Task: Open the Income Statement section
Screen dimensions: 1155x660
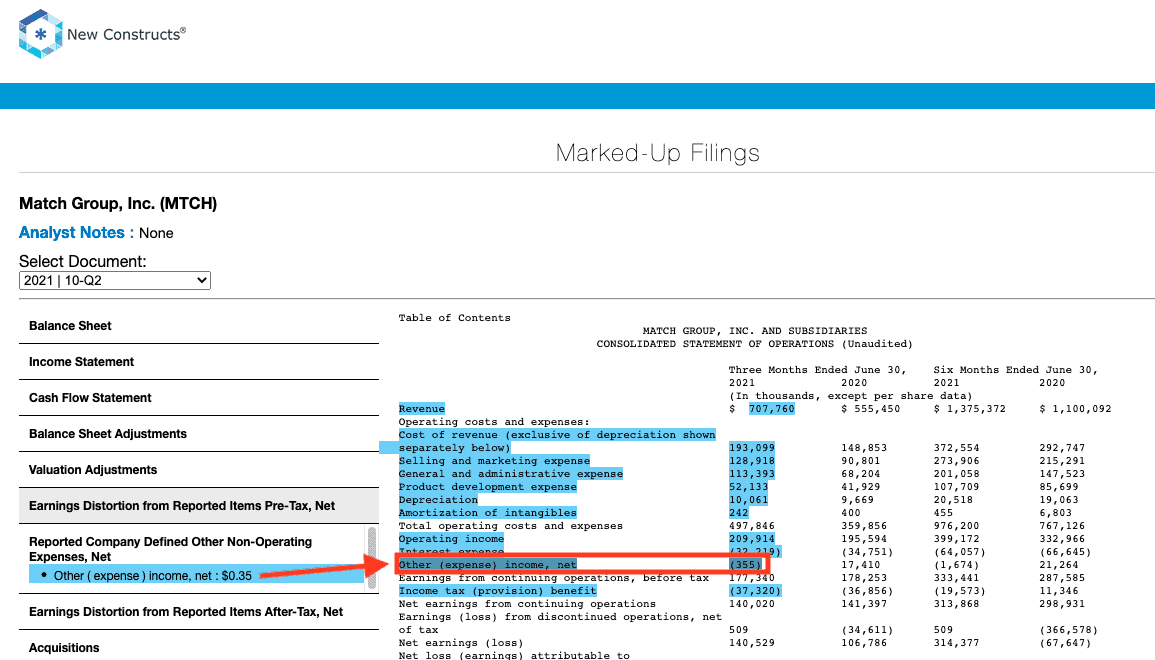Action: click(199, 362)
